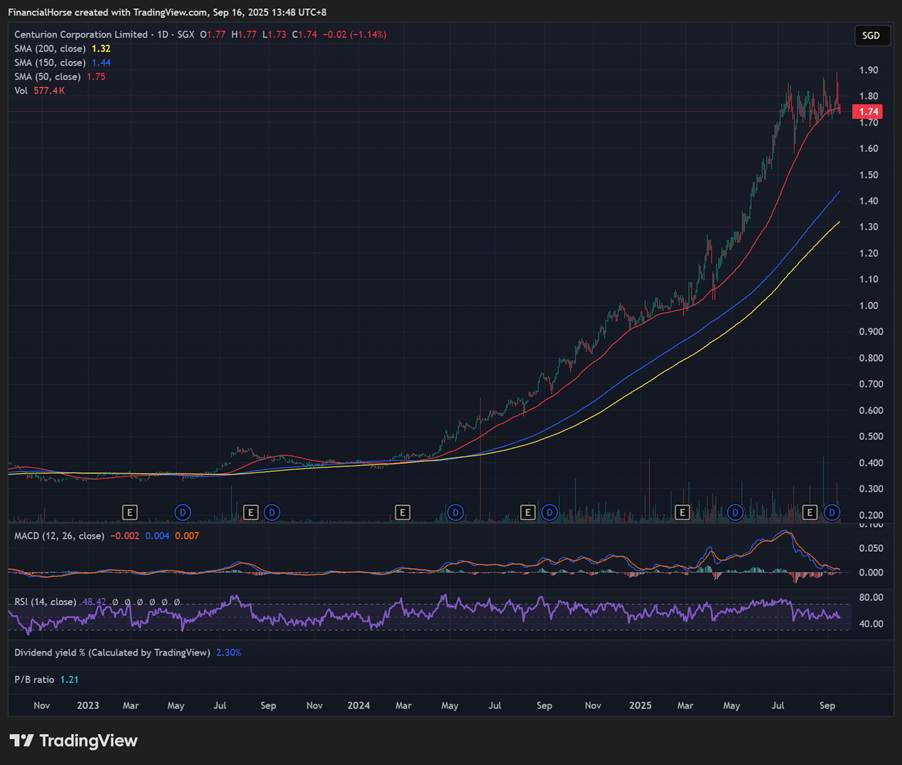Screen dimensions: 902x765
Task: Open the dividend marker near September 2023
Action: [x=272, y=512]
